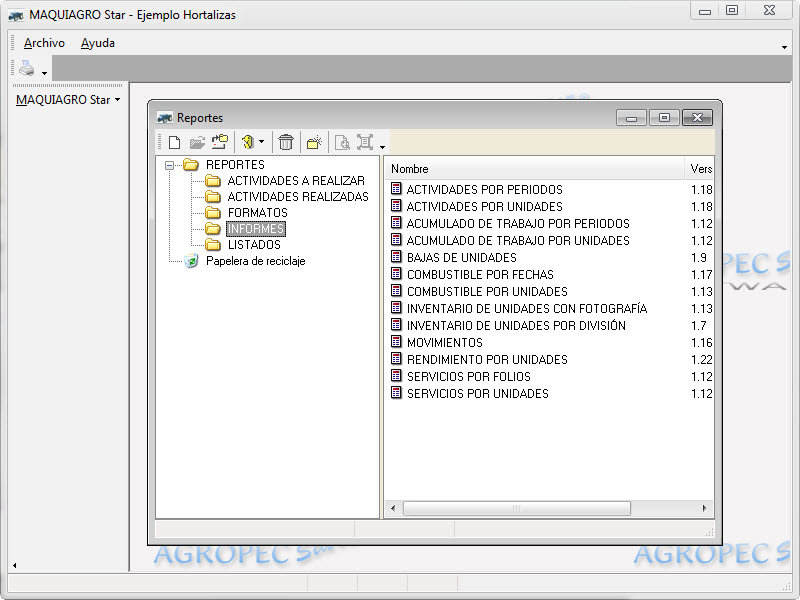
Task: Click left scroll arrow of MAQUIAGRO side panel
Action: point(14,565)
